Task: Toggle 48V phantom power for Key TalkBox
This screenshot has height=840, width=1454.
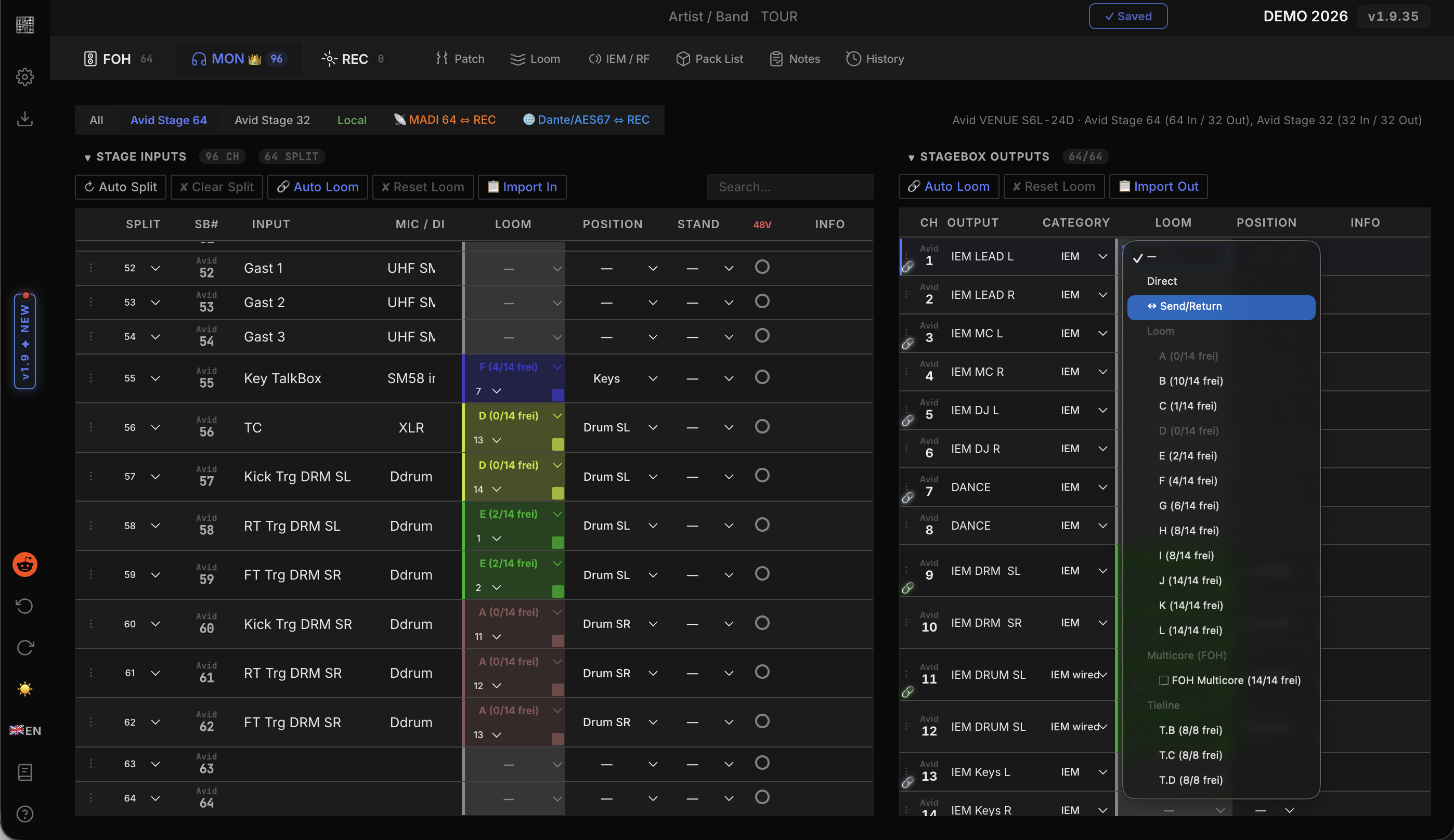Action: coord(762,377)
